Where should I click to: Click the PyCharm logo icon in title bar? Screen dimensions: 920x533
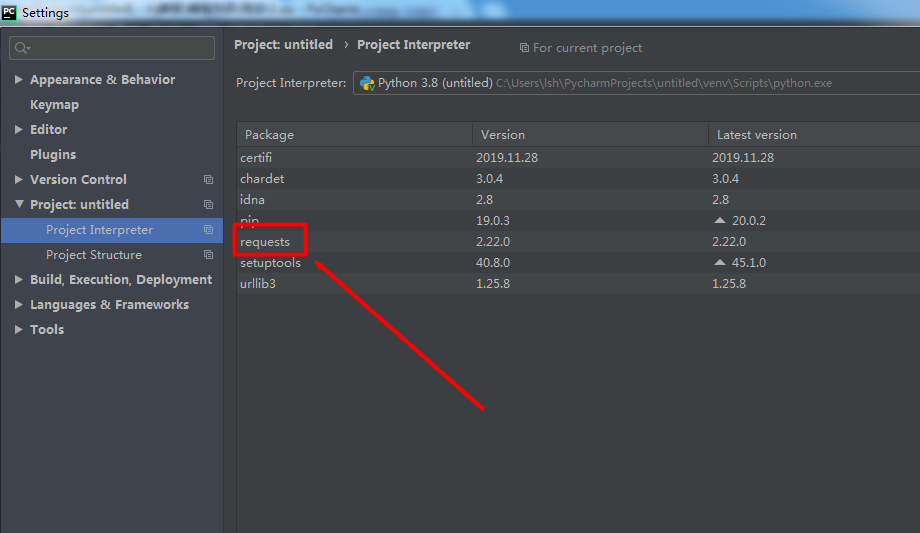(x=9, y=12)
